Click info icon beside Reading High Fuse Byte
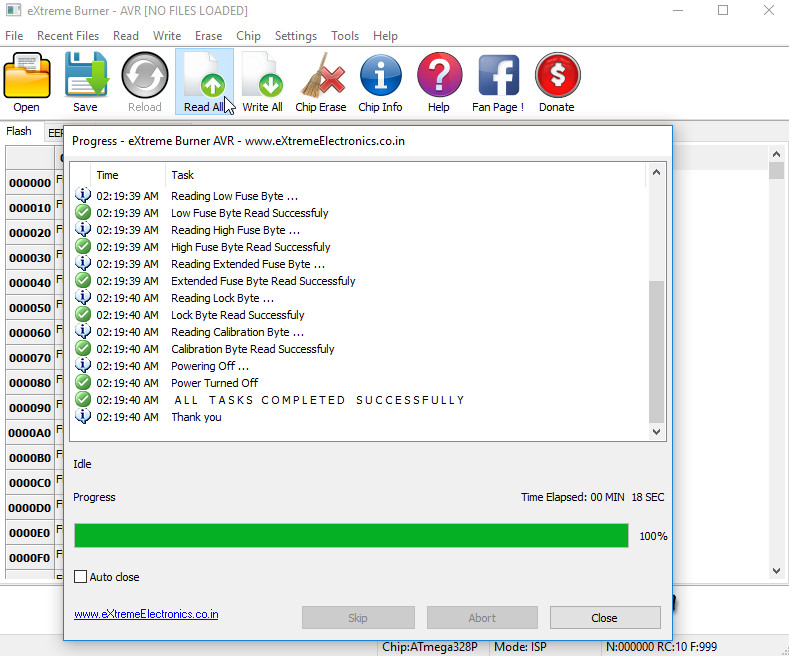 tap(83, 229)
